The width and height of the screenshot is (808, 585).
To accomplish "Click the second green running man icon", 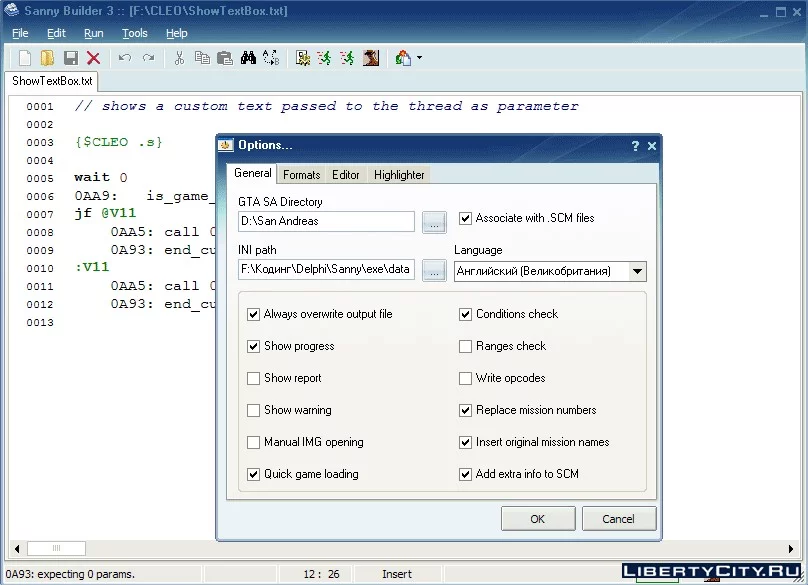I will [x=348, y=58].
